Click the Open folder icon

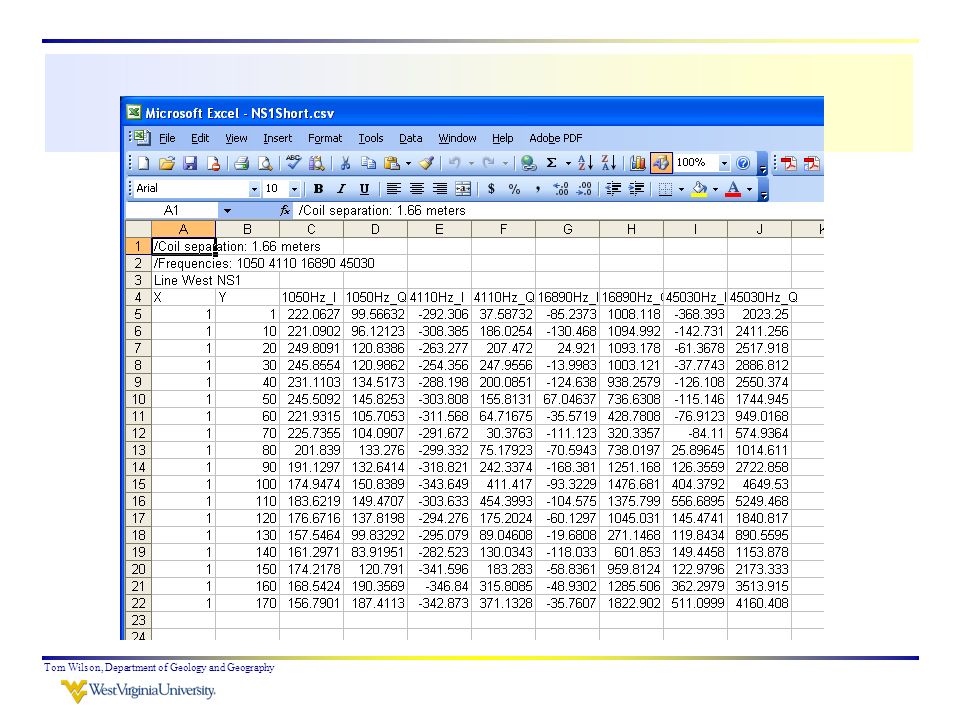point(167,163)
